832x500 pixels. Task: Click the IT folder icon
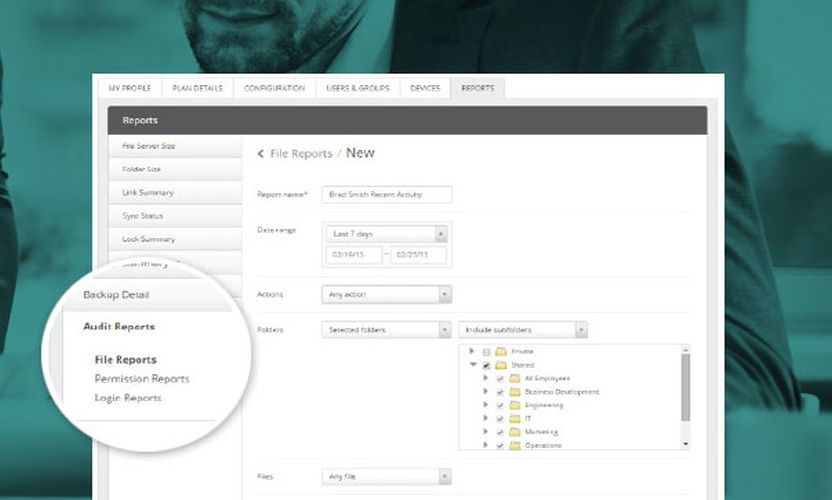click(x=514, y=418)
